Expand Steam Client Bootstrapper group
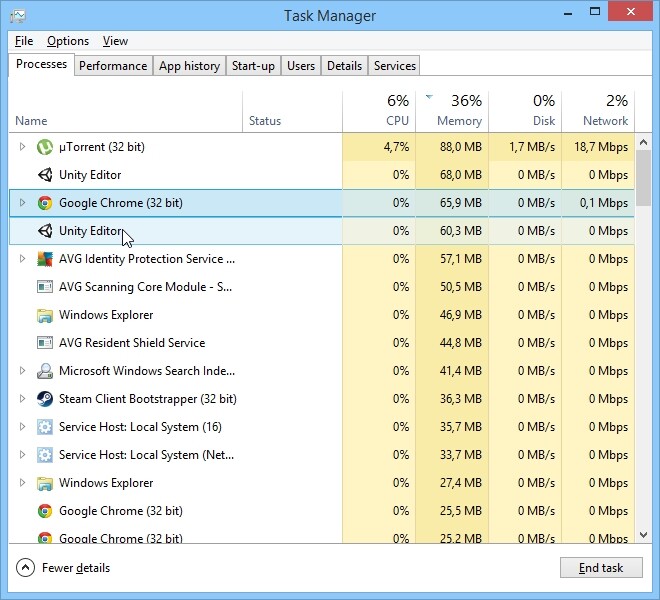 tap(22, 398)
